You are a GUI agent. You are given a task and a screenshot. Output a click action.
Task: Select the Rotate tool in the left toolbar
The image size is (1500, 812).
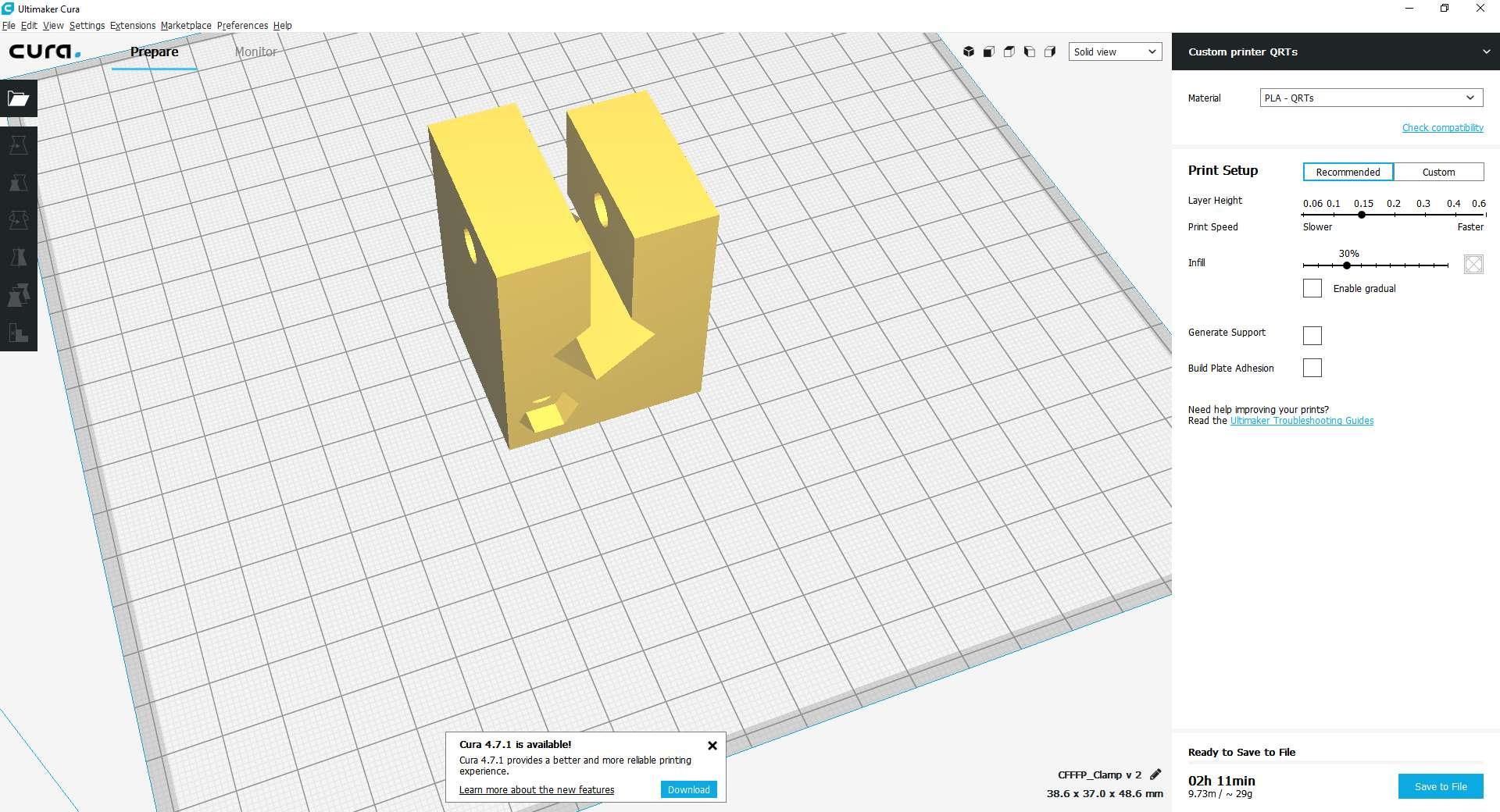19,220
